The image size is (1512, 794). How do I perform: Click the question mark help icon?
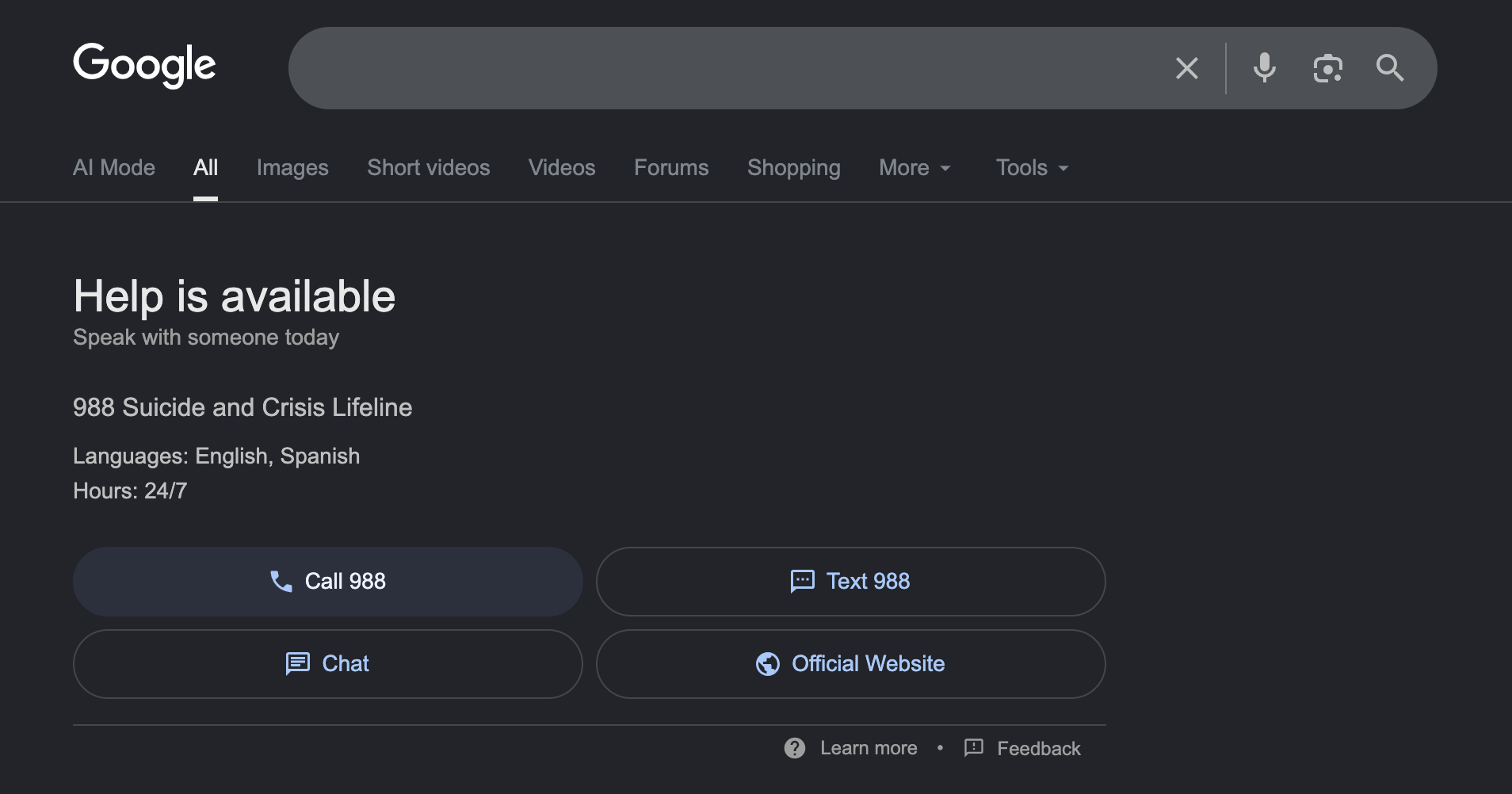[795, 748]
